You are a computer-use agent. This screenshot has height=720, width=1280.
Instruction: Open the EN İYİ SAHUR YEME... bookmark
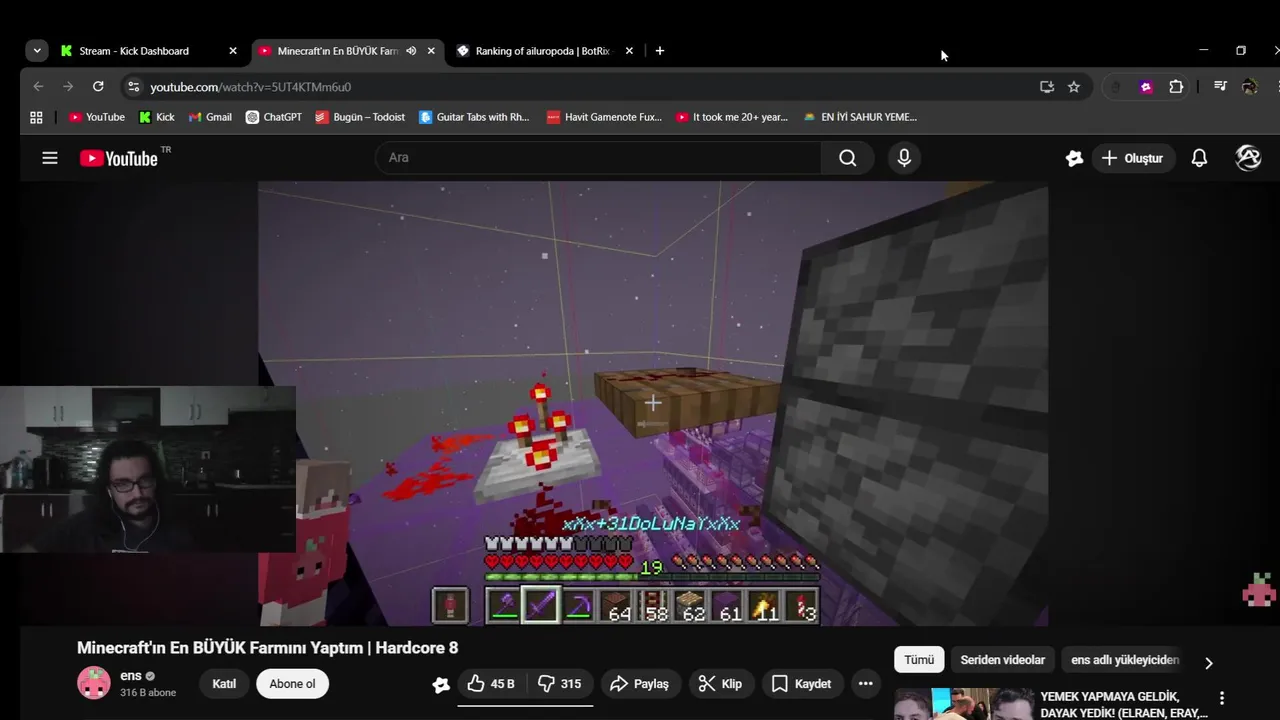(860, 117)
